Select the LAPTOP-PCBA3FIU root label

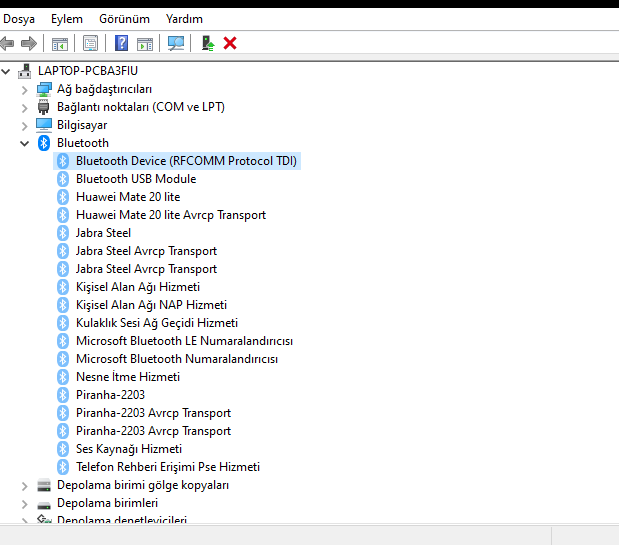point(88,71)
